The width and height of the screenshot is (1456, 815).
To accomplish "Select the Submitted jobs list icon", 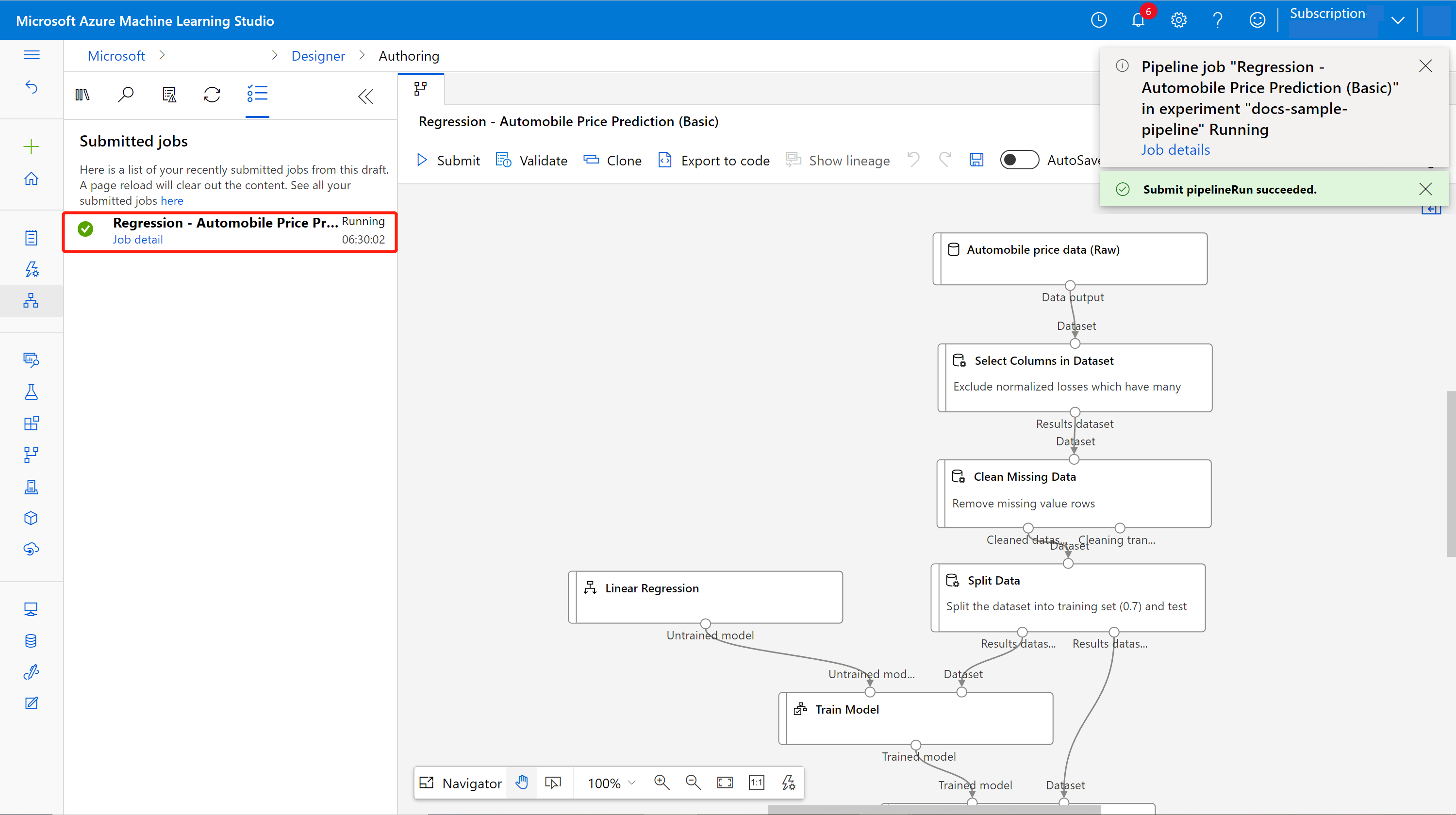I will coord(257,94).
